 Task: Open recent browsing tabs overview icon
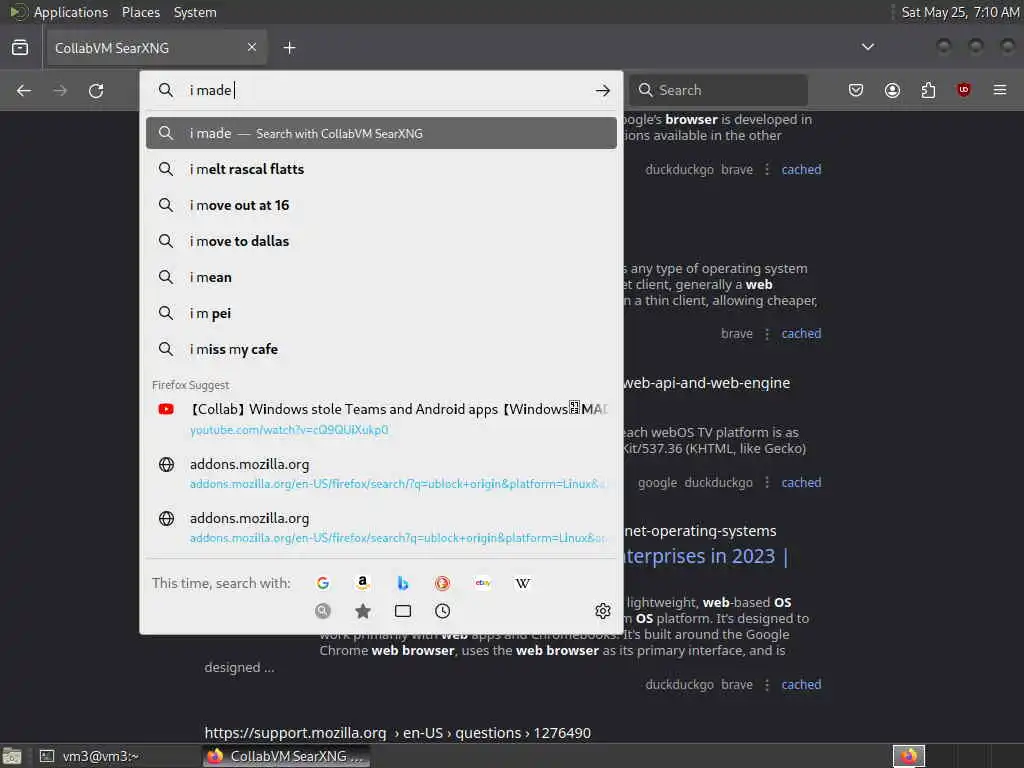[x=20, y=48]
